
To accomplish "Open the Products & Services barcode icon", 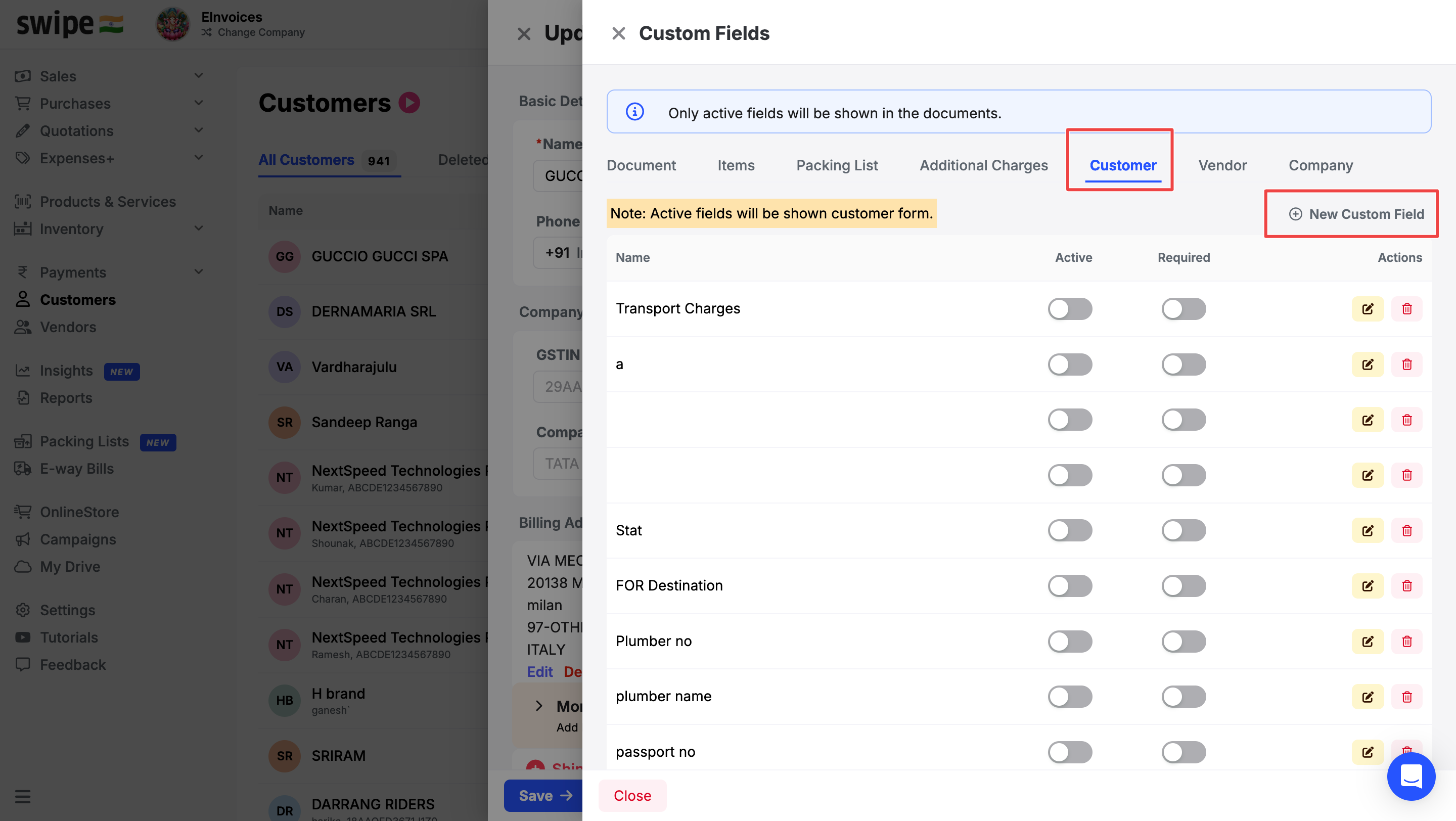I will coord(23,201).
